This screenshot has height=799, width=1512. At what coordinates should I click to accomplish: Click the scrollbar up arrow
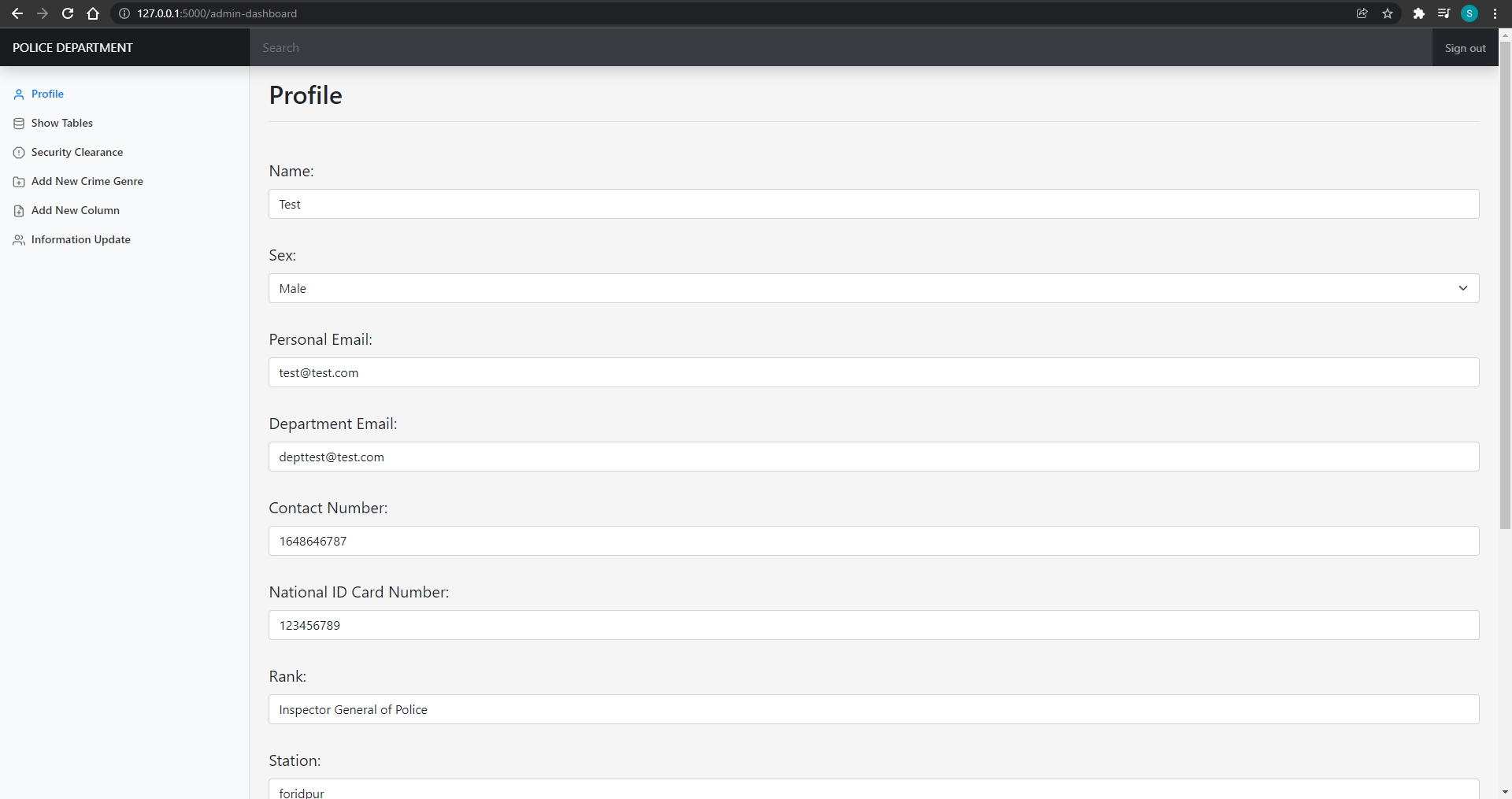[1505, 35]
